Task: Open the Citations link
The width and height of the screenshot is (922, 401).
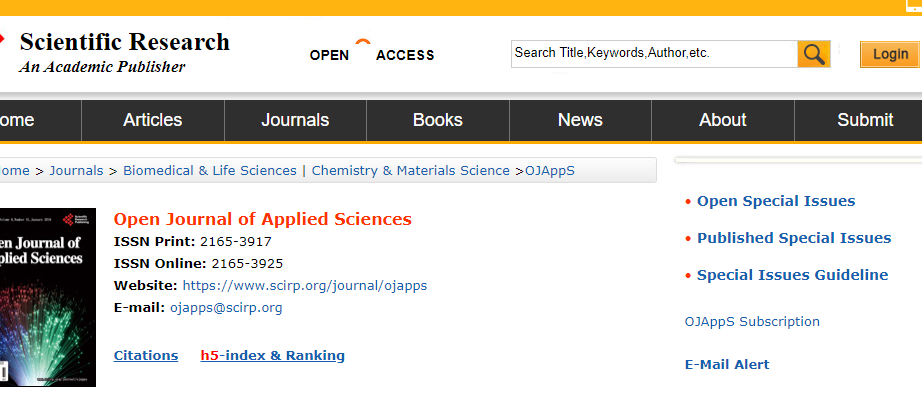Action: (x=146, y=356)
